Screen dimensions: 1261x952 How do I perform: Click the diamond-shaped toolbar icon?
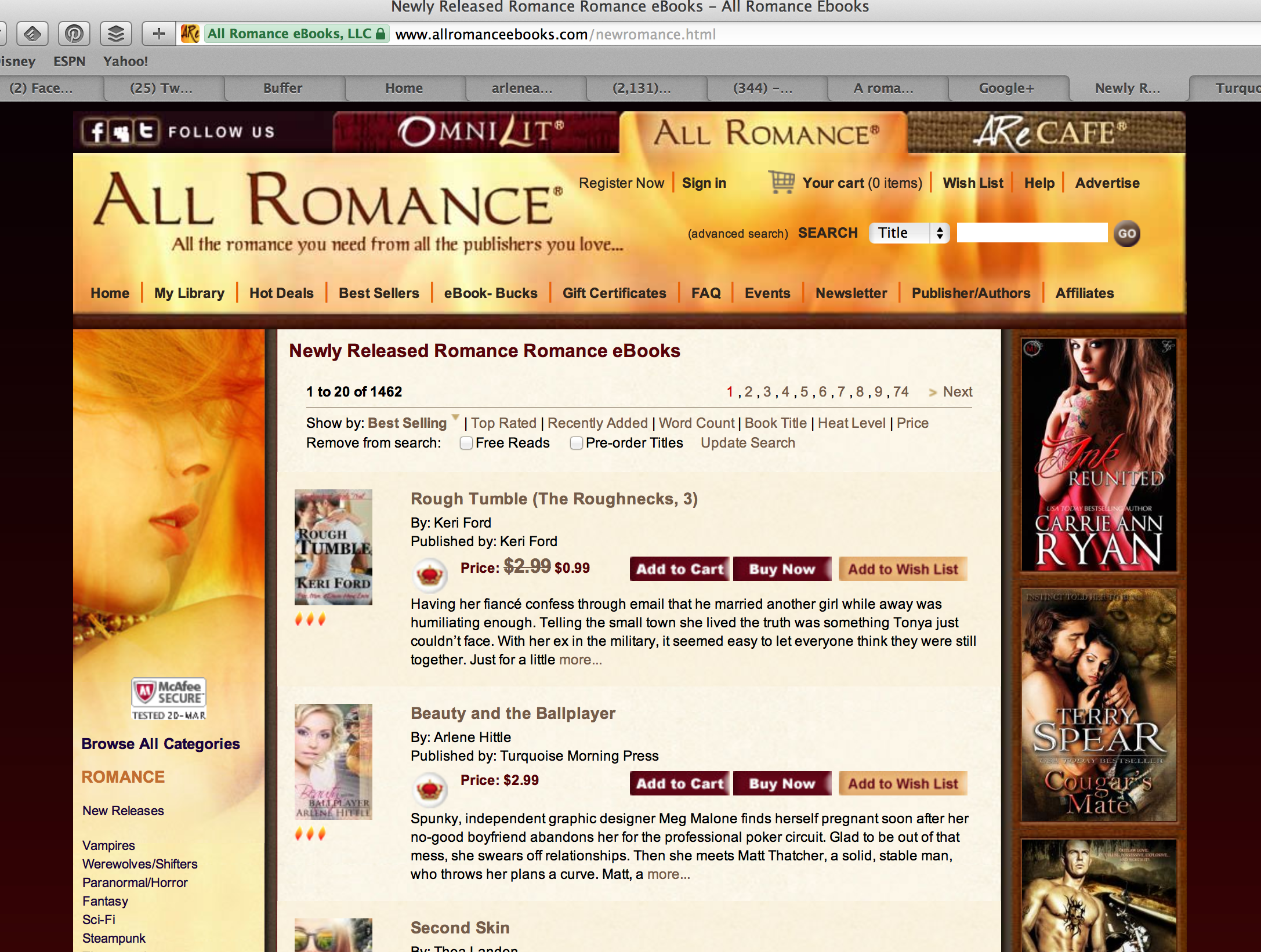click(32, 34)
